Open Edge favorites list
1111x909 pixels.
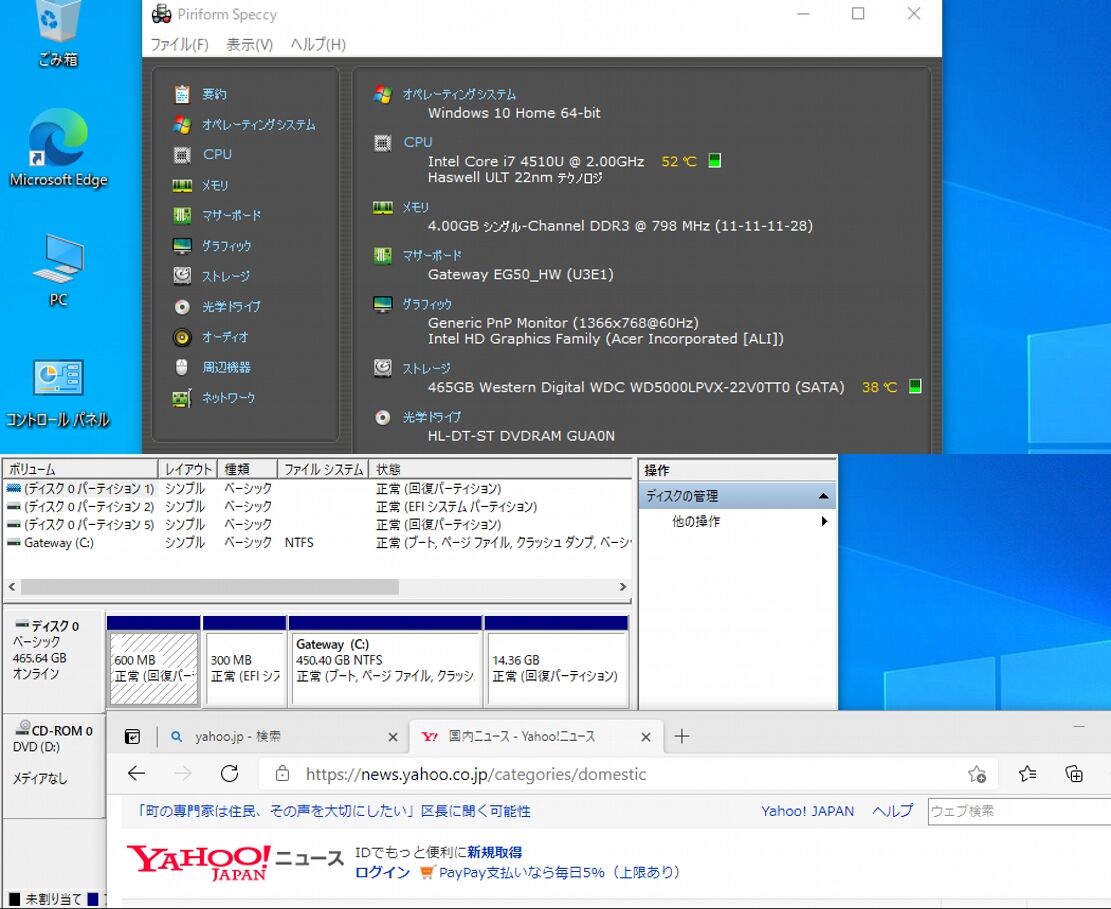1027,774
